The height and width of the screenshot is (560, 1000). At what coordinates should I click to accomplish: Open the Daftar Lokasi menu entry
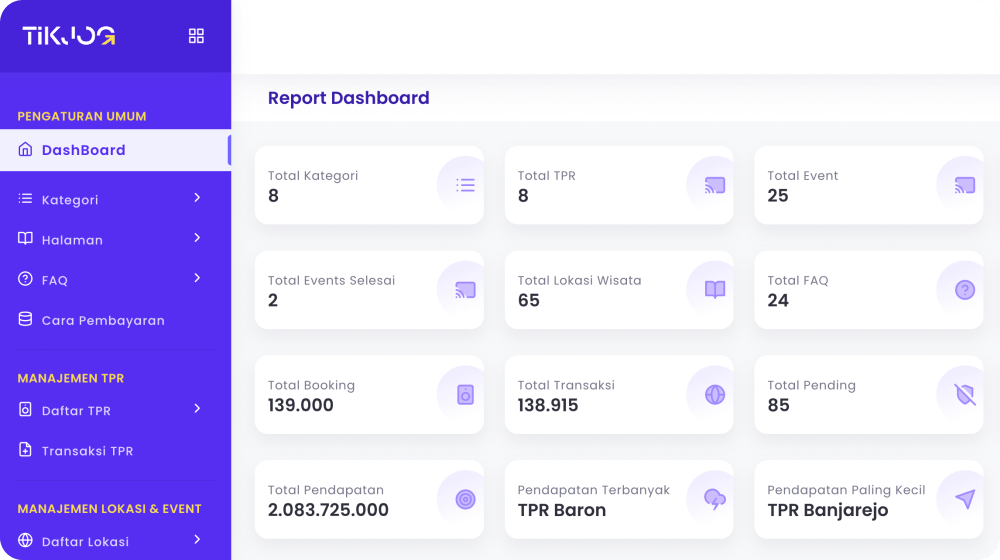coord(85,542)
